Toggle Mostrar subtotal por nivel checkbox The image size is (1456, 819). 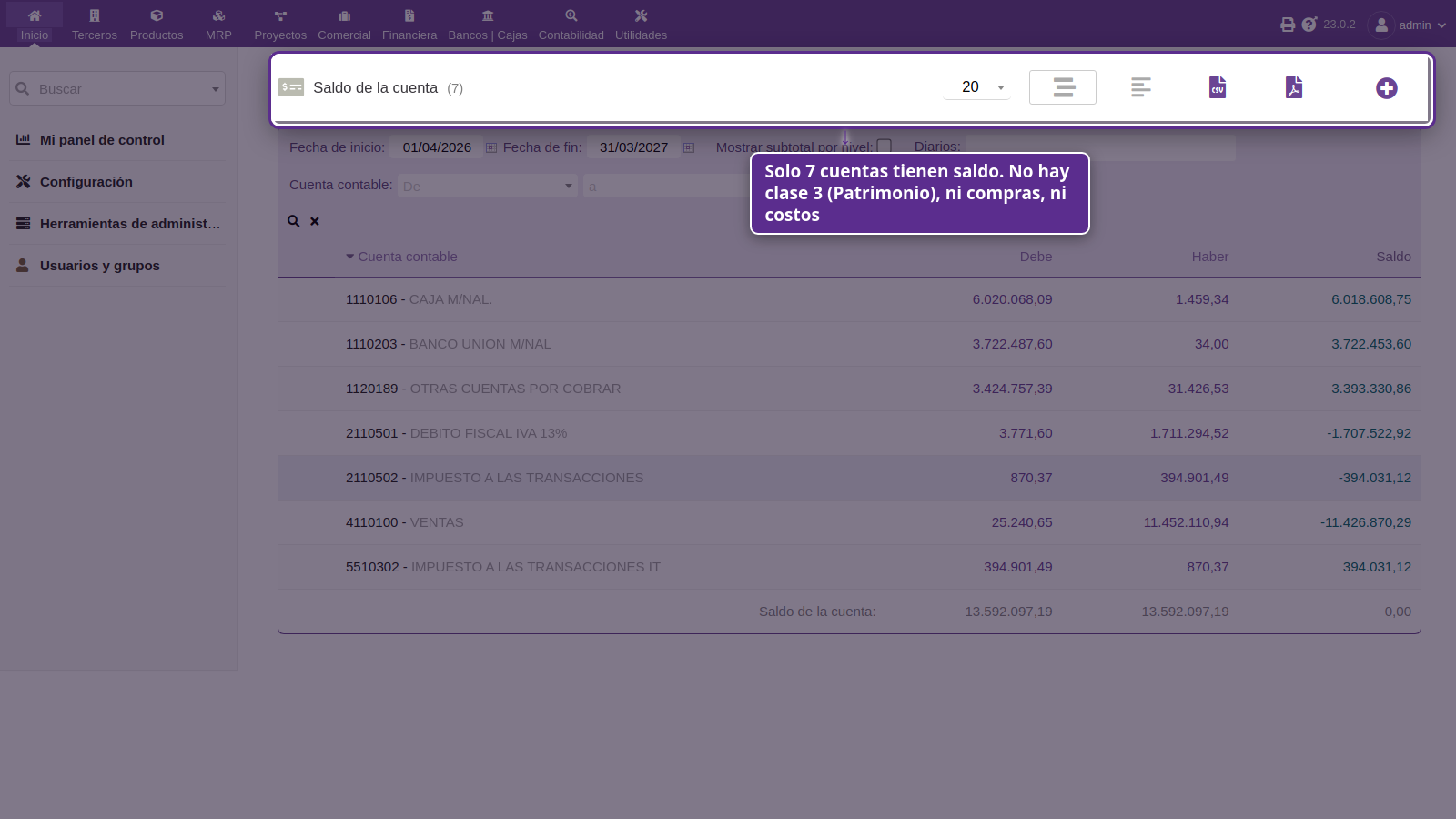coord(884,147)
